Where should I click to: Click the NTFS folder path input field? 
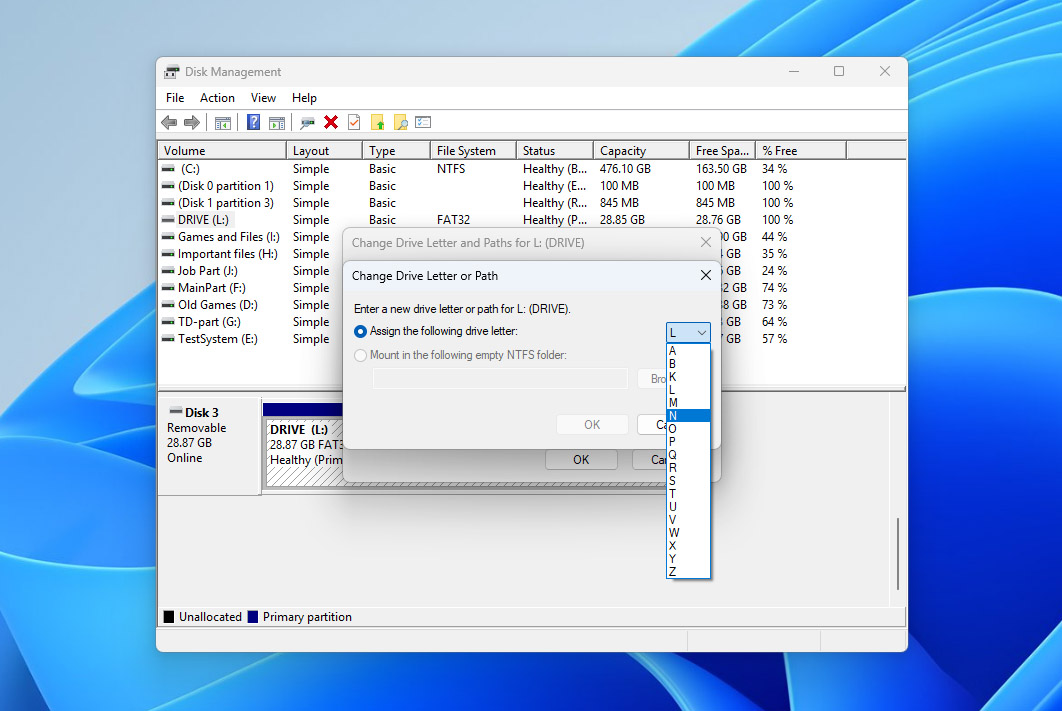(501, 379)
